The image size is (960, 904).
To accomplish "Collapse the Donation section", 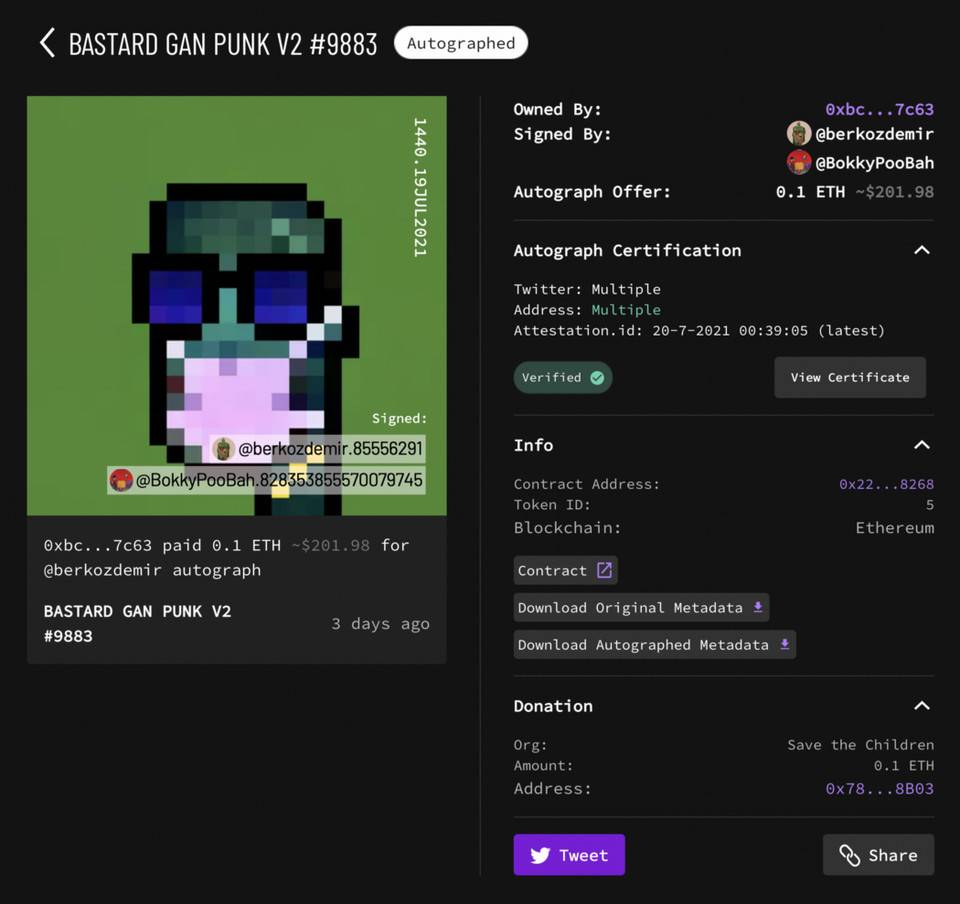I will 921,706.
